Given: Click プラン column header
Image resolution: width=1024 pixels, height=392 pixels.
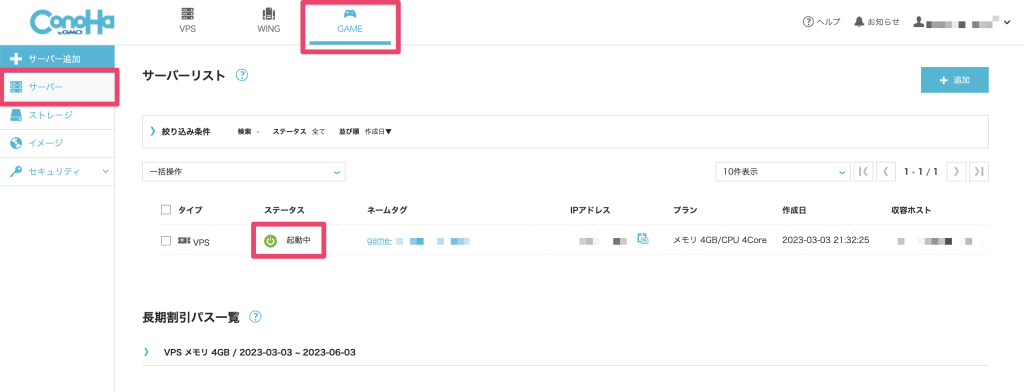Looking at the screenshot, I should pos(685,210).
